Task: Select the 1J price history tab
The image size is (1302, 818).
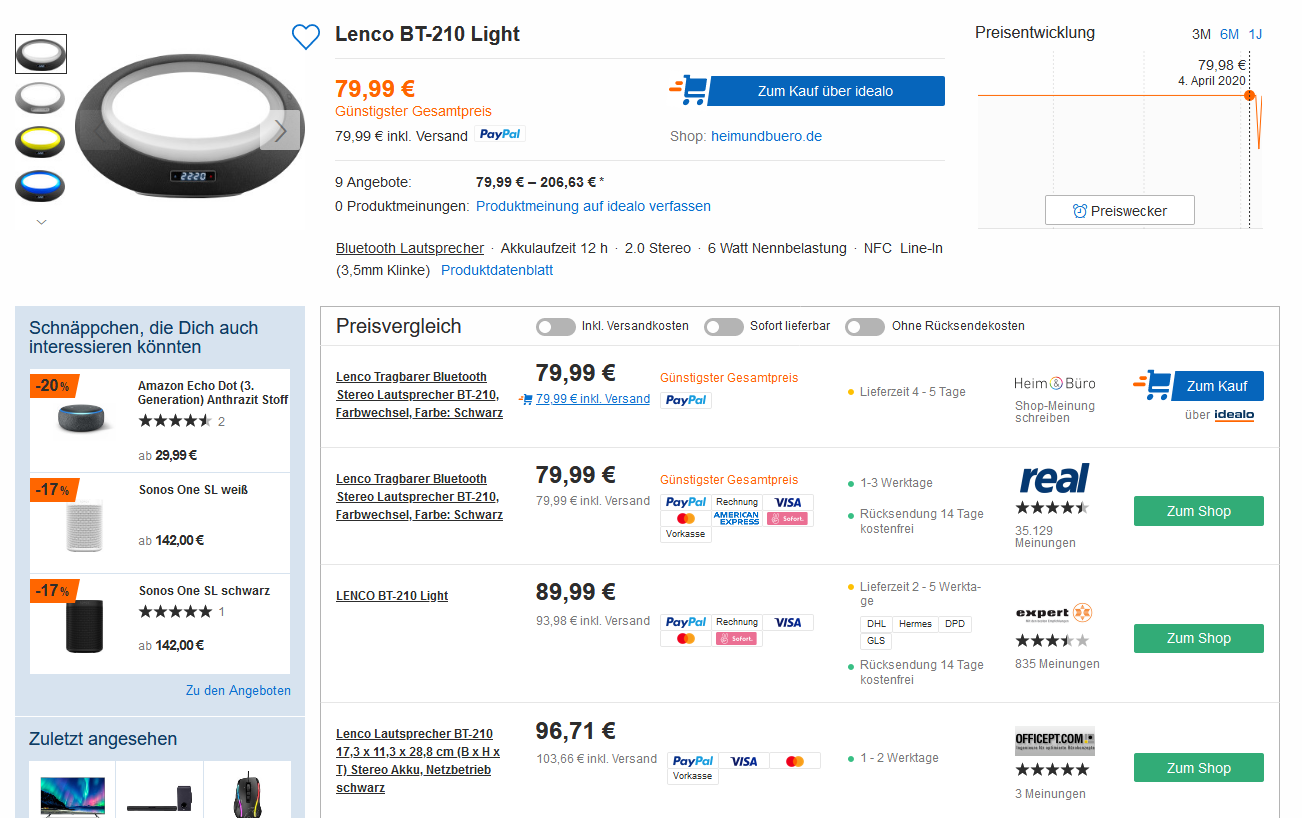Action: tap(1255, 34)
